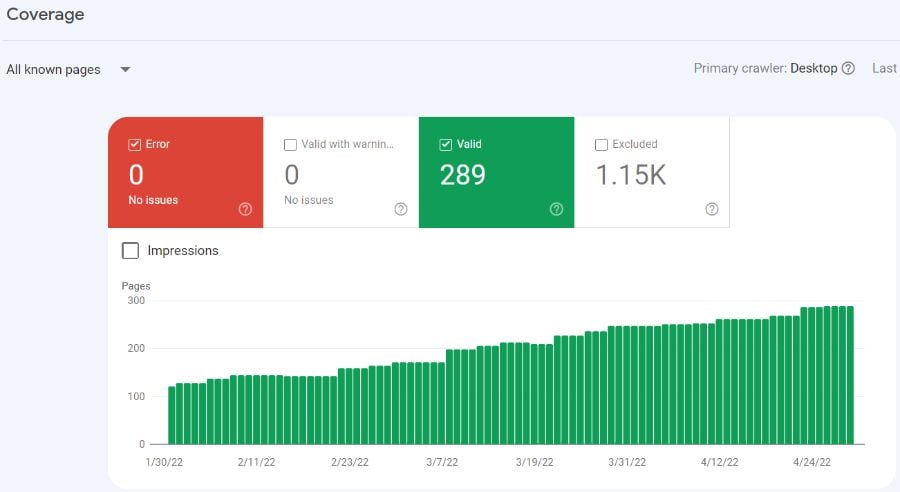The image size is (900, 492).
Task: Click the 100 y-axis value
Action: point(136,396)
